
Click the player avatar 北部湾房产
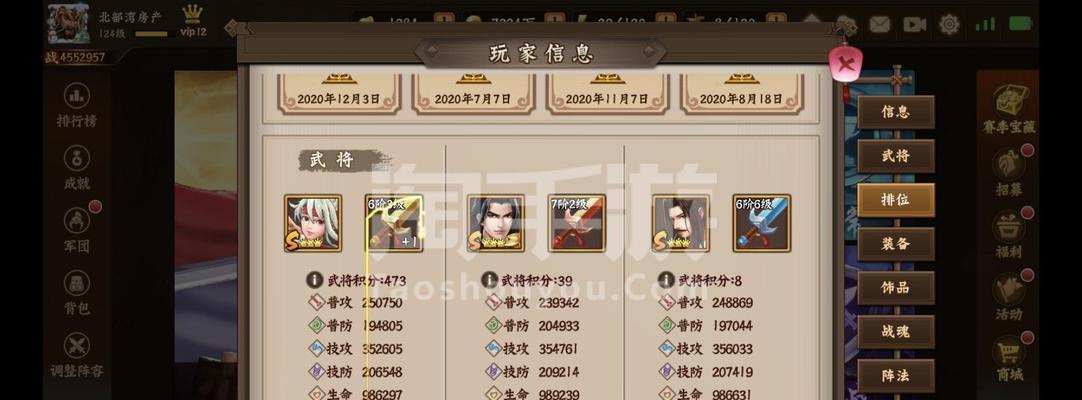click(68, 23)
